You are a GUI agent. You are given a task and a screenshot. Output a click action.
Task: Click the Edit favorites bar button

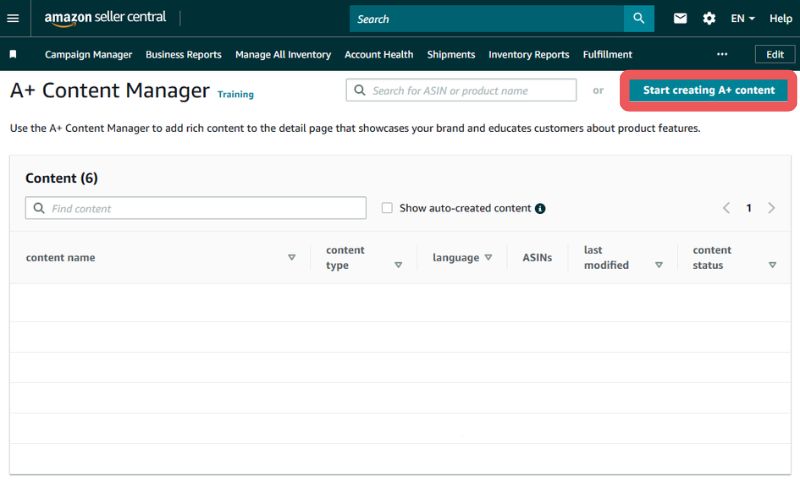[774, 54]
